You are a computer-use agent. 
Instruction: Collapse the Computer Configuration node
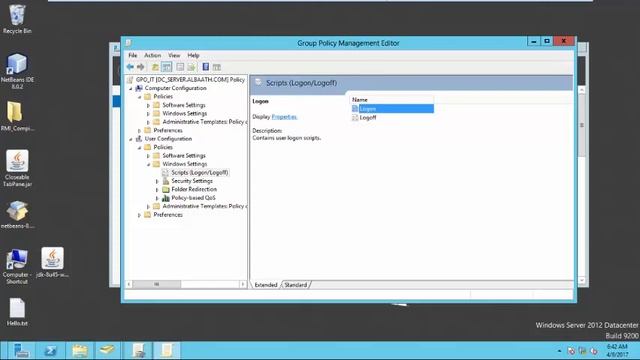pyautogui.click(x=131, y=89)
